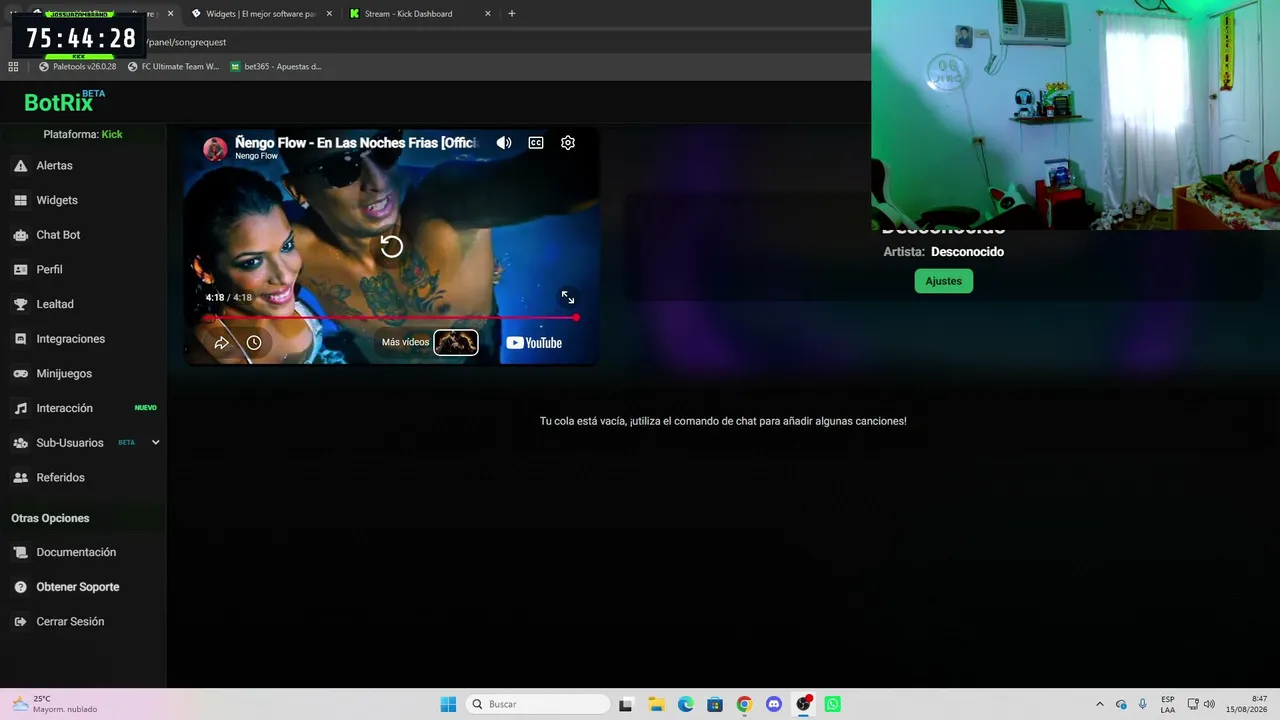Image resolution: width=1280 pixels, height=720 pixels.
Task: Click the red video progress bar
Action: pyautogui.click(x=391, y=318)
